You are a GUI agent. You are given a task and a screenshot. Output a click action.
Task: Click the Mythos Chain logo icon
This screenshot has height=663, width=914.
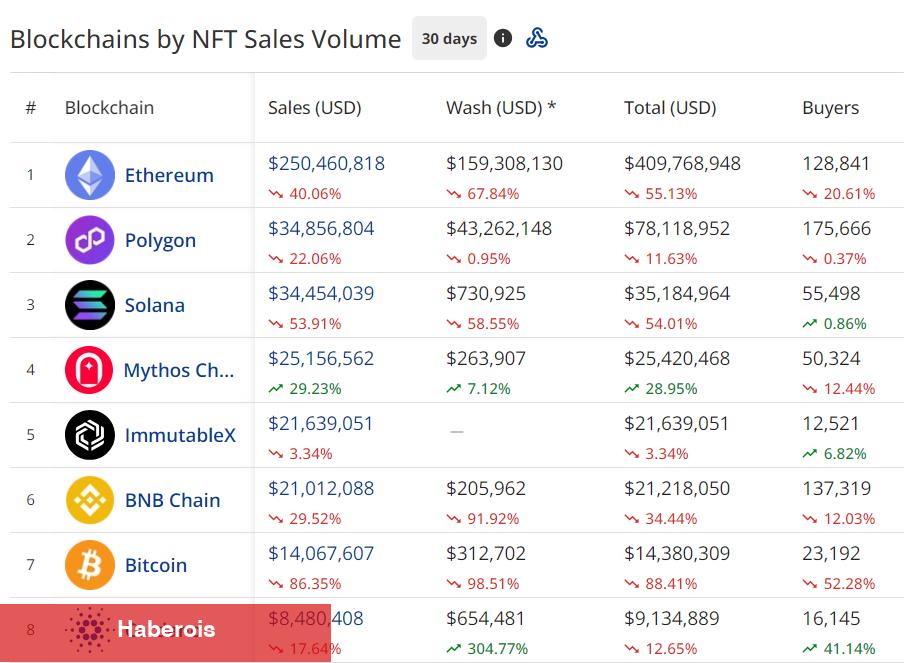tap(89, 370)
